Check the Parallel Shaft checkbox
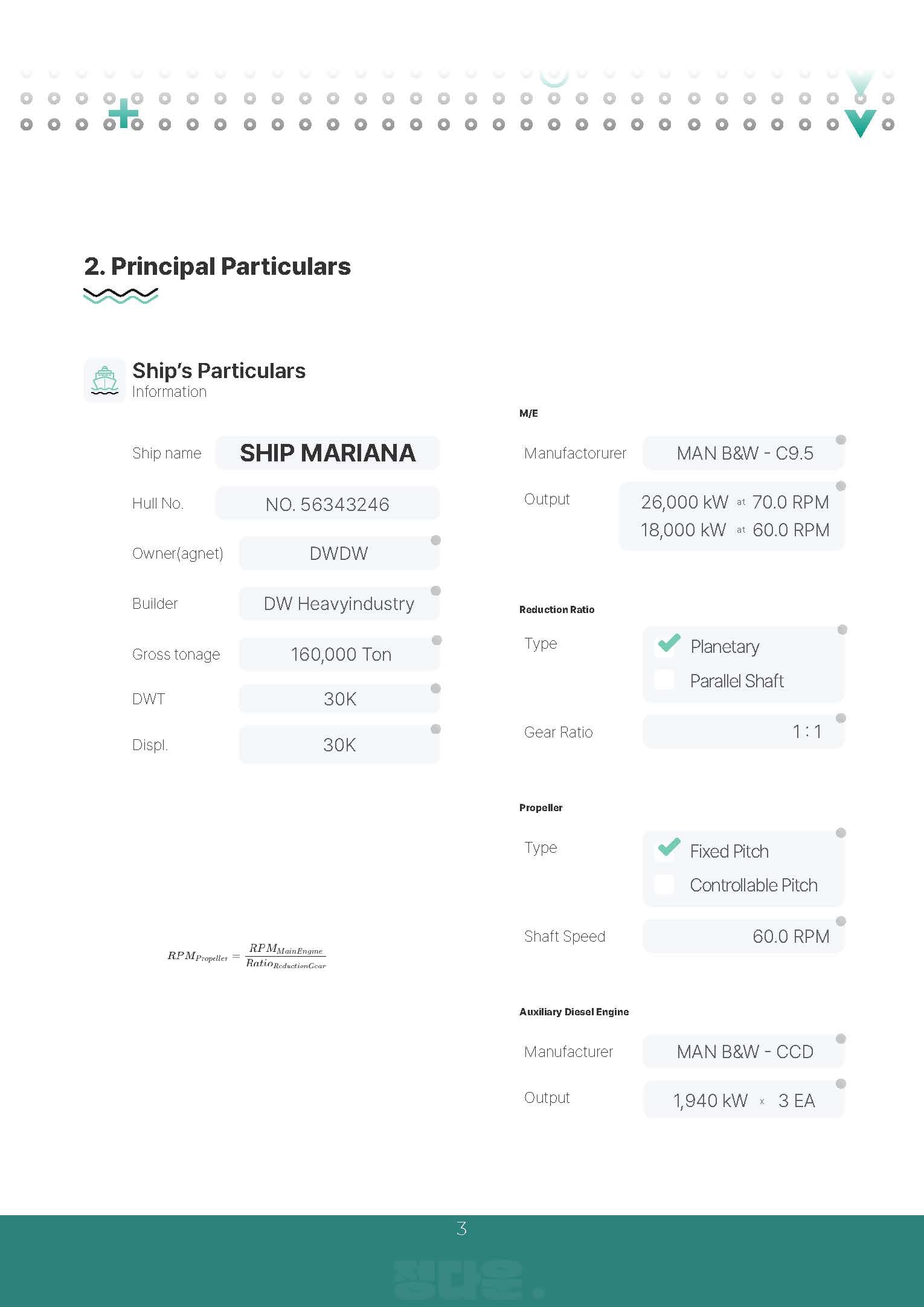Screen dimensions: 924x1307 664,680
